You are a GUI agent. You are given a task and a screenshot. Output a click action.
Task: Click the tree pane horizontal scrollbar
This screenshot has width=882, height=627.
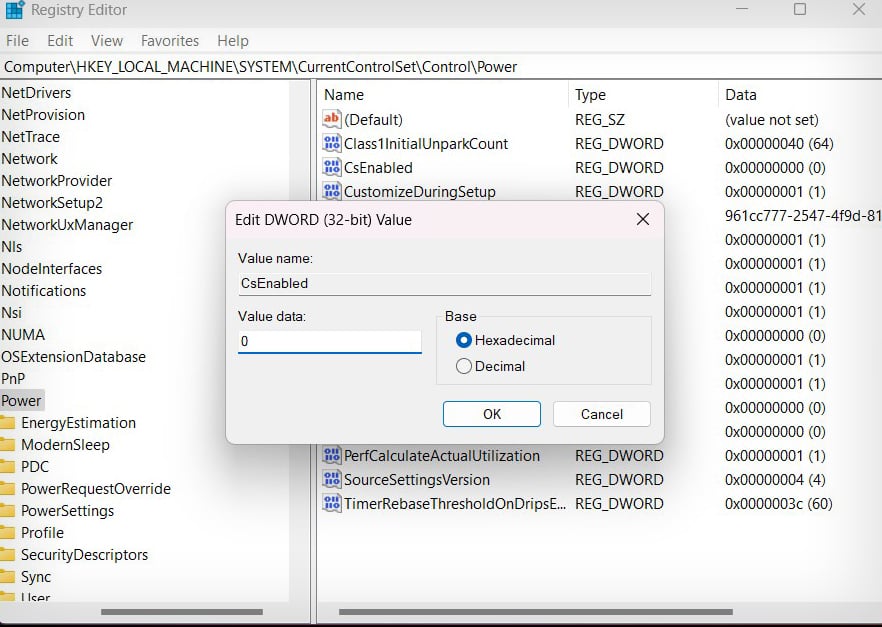point(182,611)
